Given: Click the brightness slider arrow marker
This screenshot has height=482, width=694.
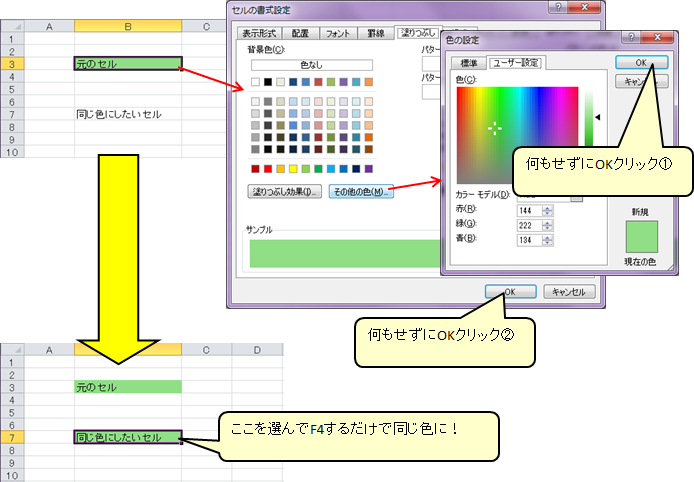Looking at the screenshot, I should tap(598, 117).
